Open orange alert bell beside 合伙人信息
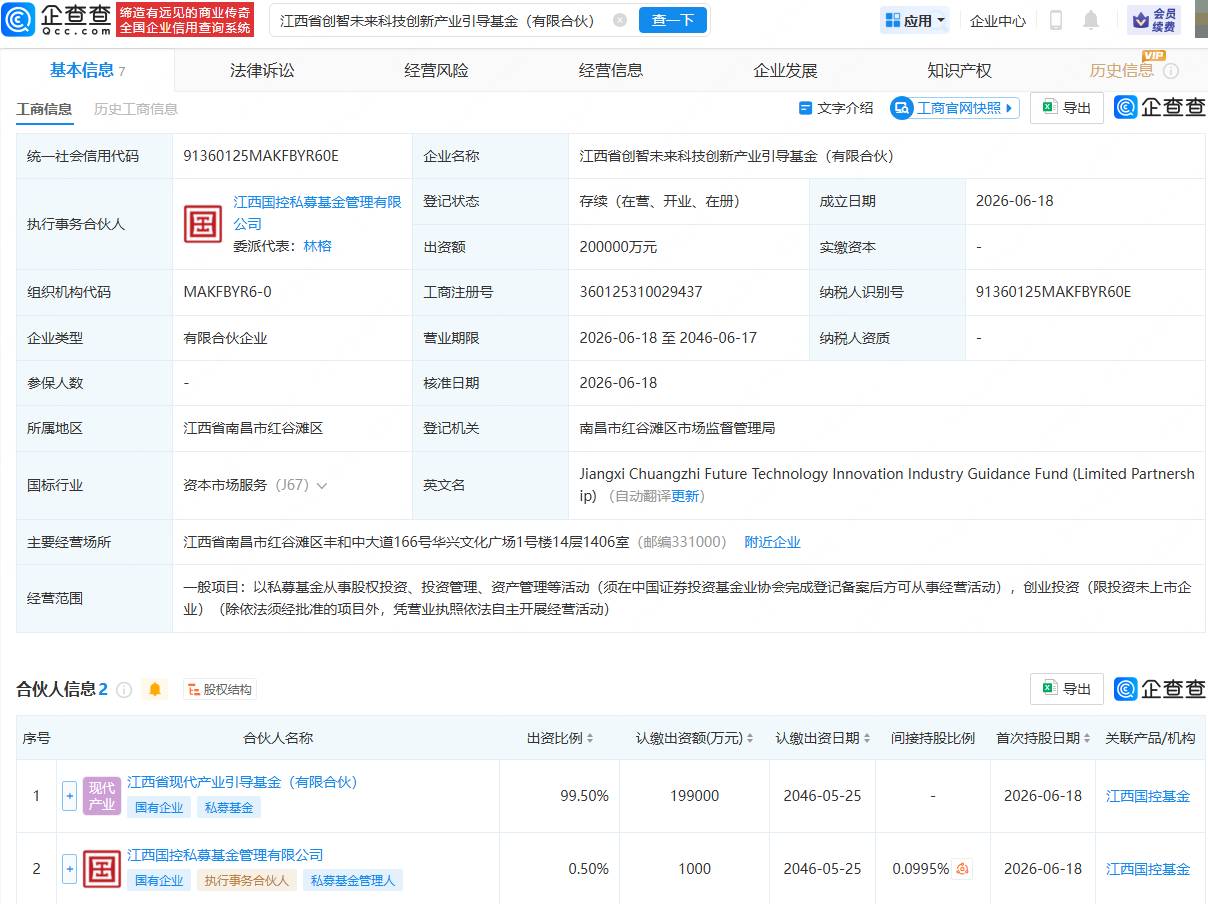 tap(154, 689)
